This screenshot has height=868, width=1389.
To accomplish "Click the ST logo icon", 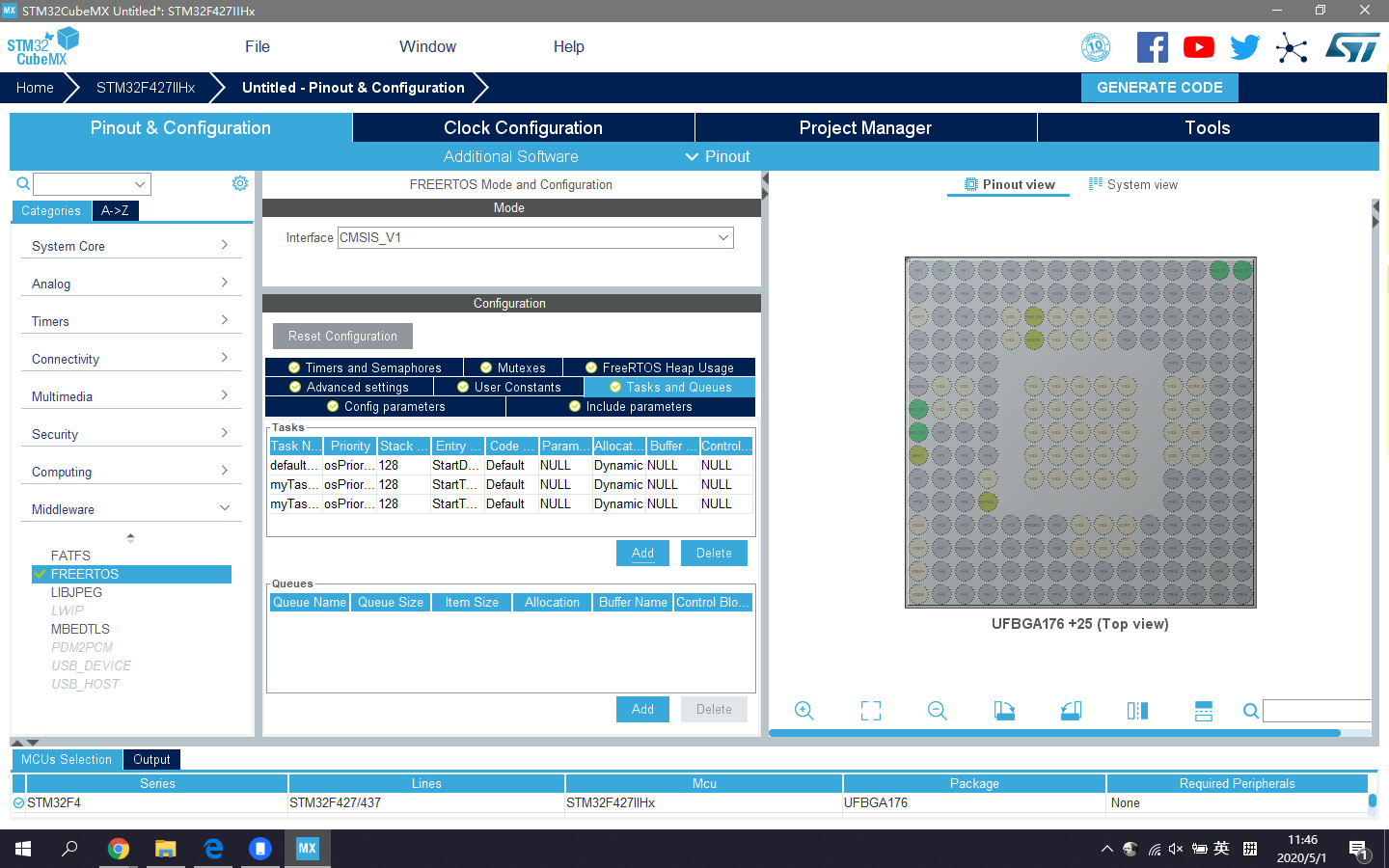I will pos(1352,47).
